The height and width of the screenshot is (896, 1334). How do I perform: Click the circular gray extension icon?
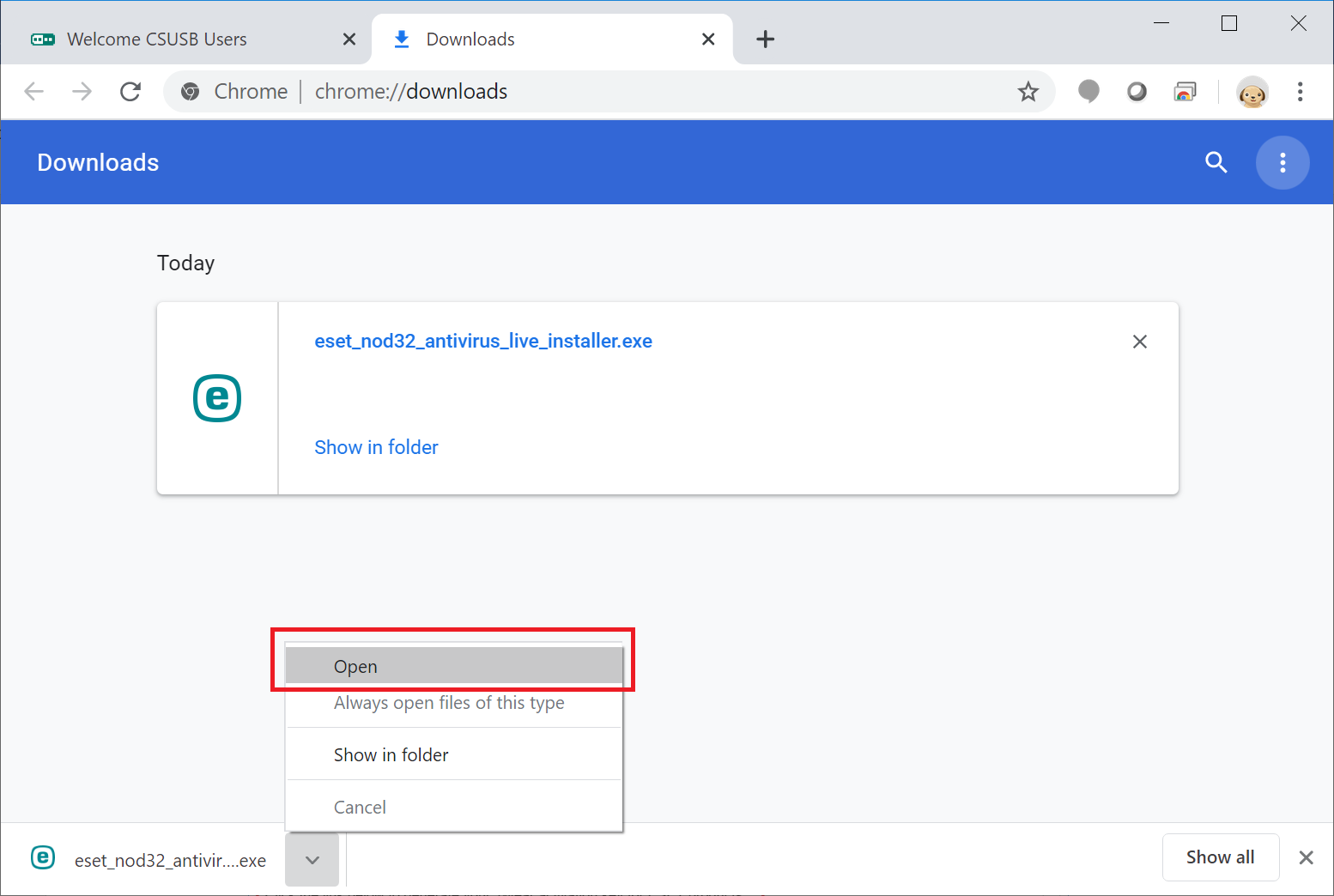pos(1137,91)
